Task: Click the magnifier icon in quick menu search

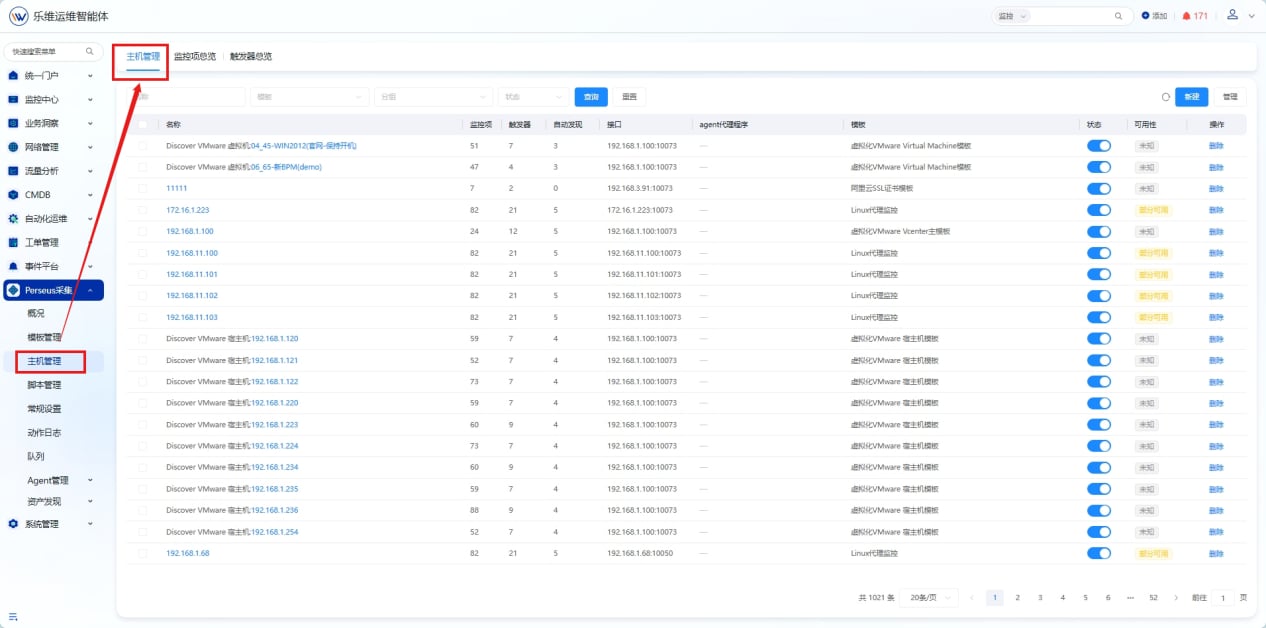Action: (89, 51)
